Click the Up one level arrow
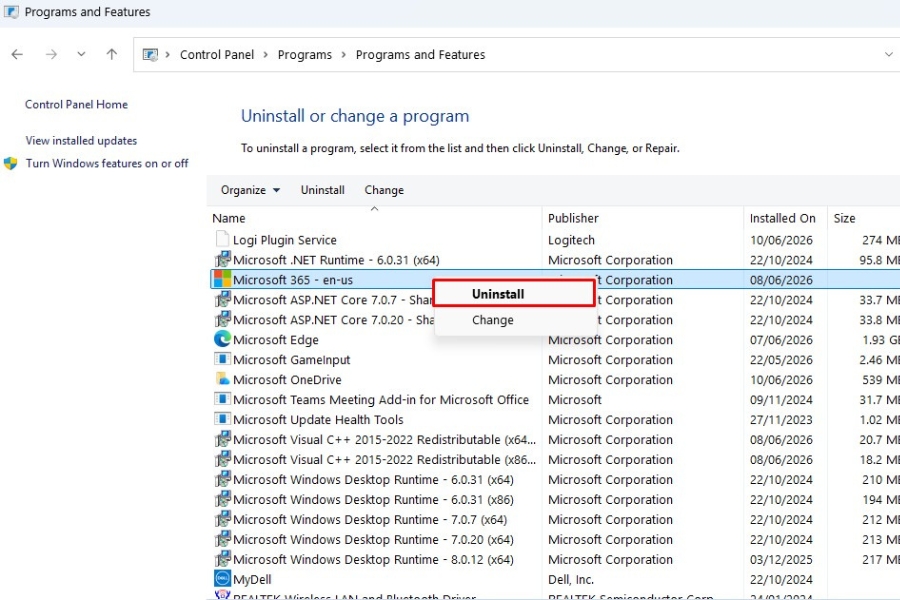The height and width of the screenshot is (600, 900). tap(111, 54)
